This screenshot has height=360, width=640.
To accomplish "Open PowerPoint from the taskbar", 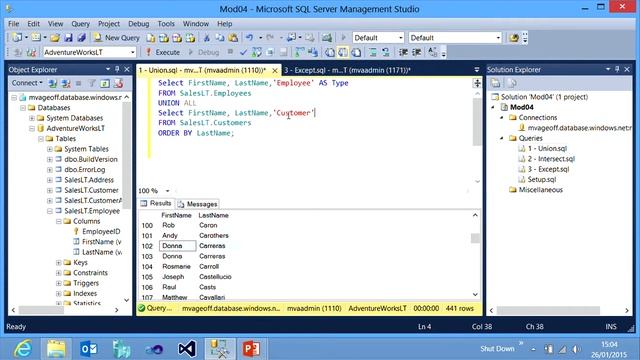I will point(251,349).
